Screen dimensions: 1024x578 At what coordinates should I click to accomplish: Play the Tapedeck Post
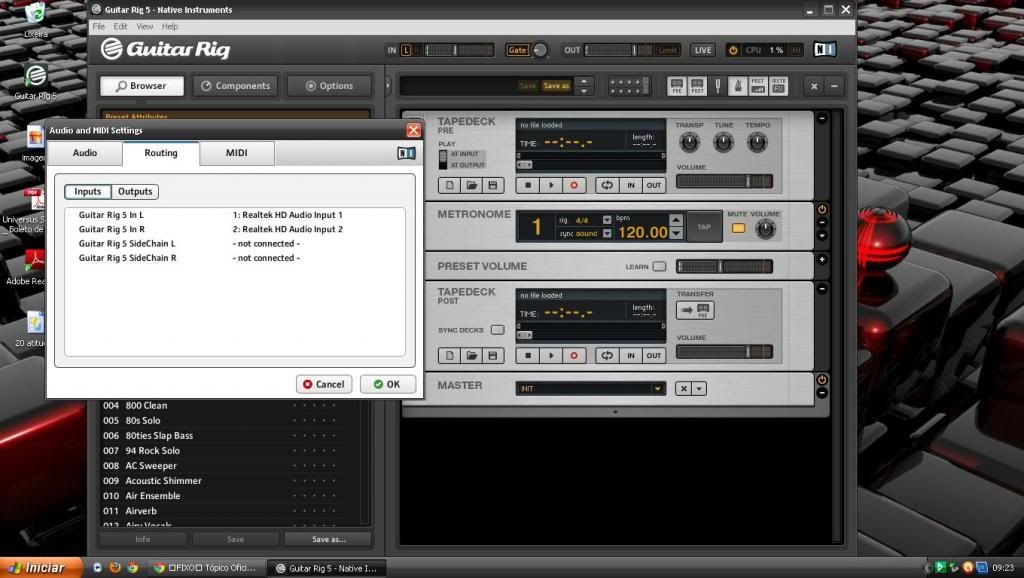[551, 356]
